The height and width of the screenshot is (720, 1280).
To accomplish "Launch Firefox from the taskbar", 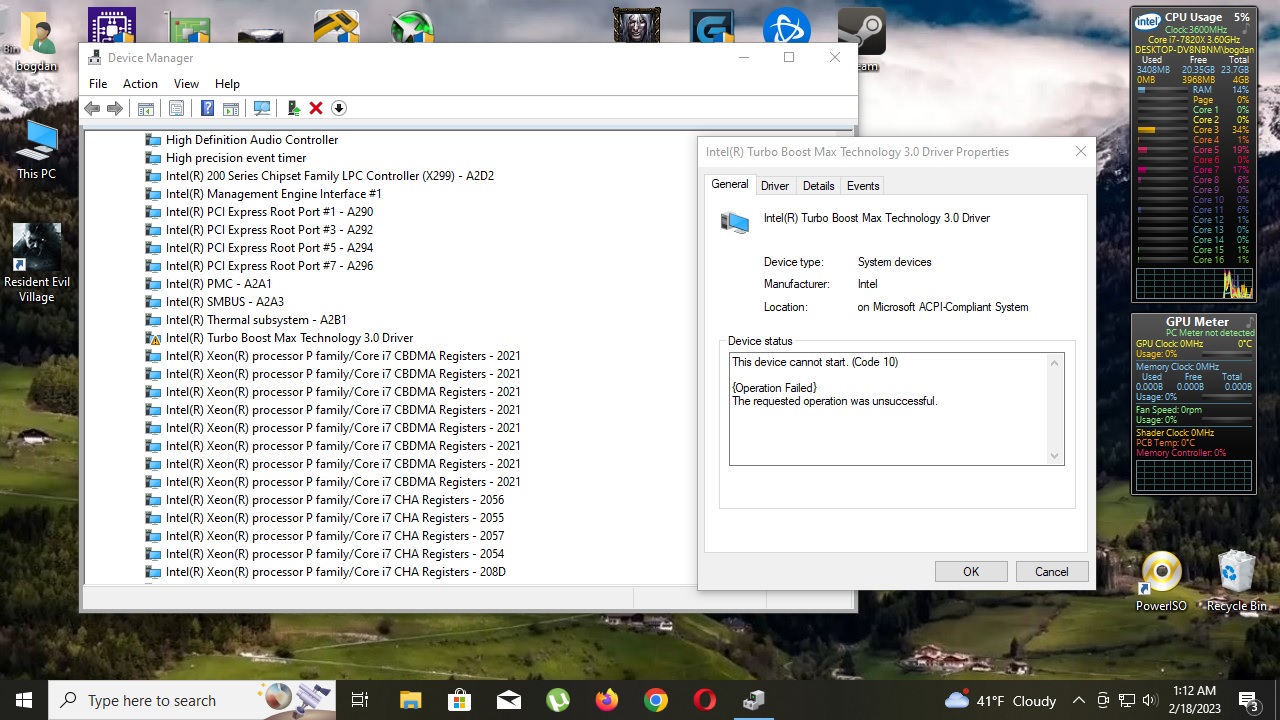I will point(606,700).
